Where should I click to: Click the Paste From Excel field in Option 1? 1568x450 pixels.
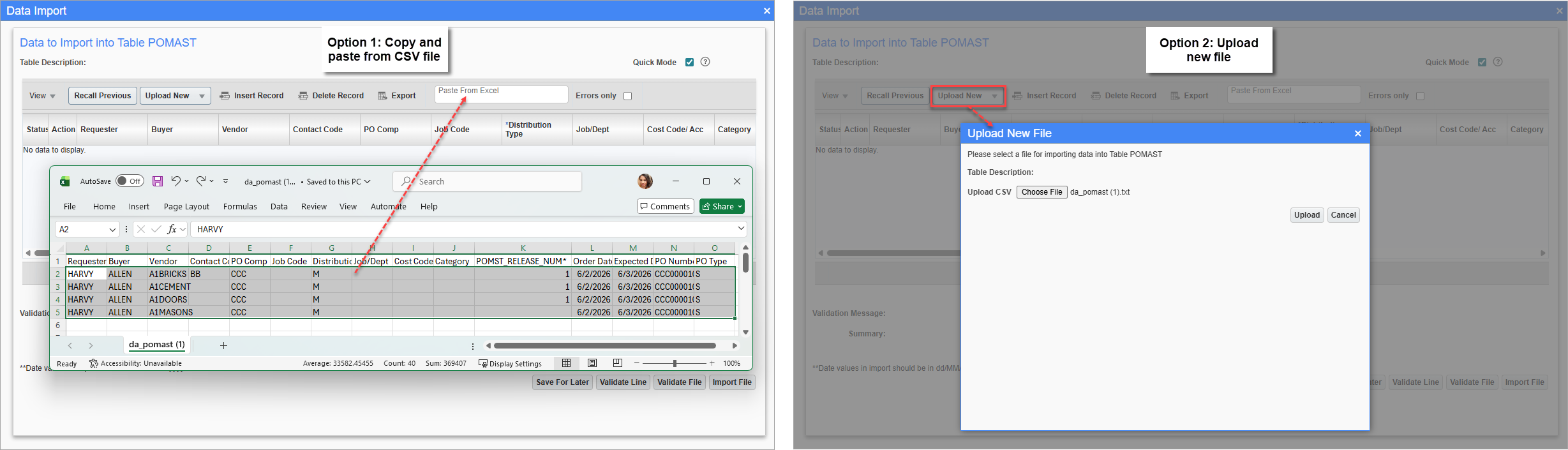click(502, 94)
